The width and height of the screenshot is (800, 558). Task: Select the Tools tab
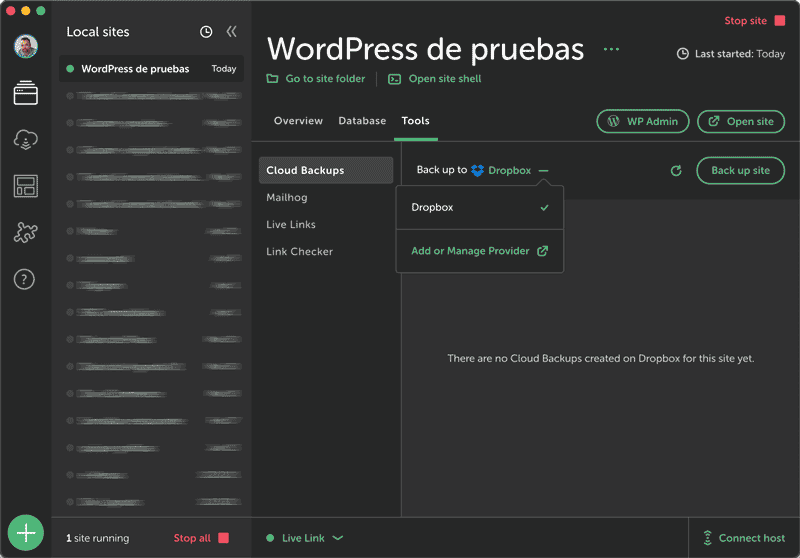[415, 121]
